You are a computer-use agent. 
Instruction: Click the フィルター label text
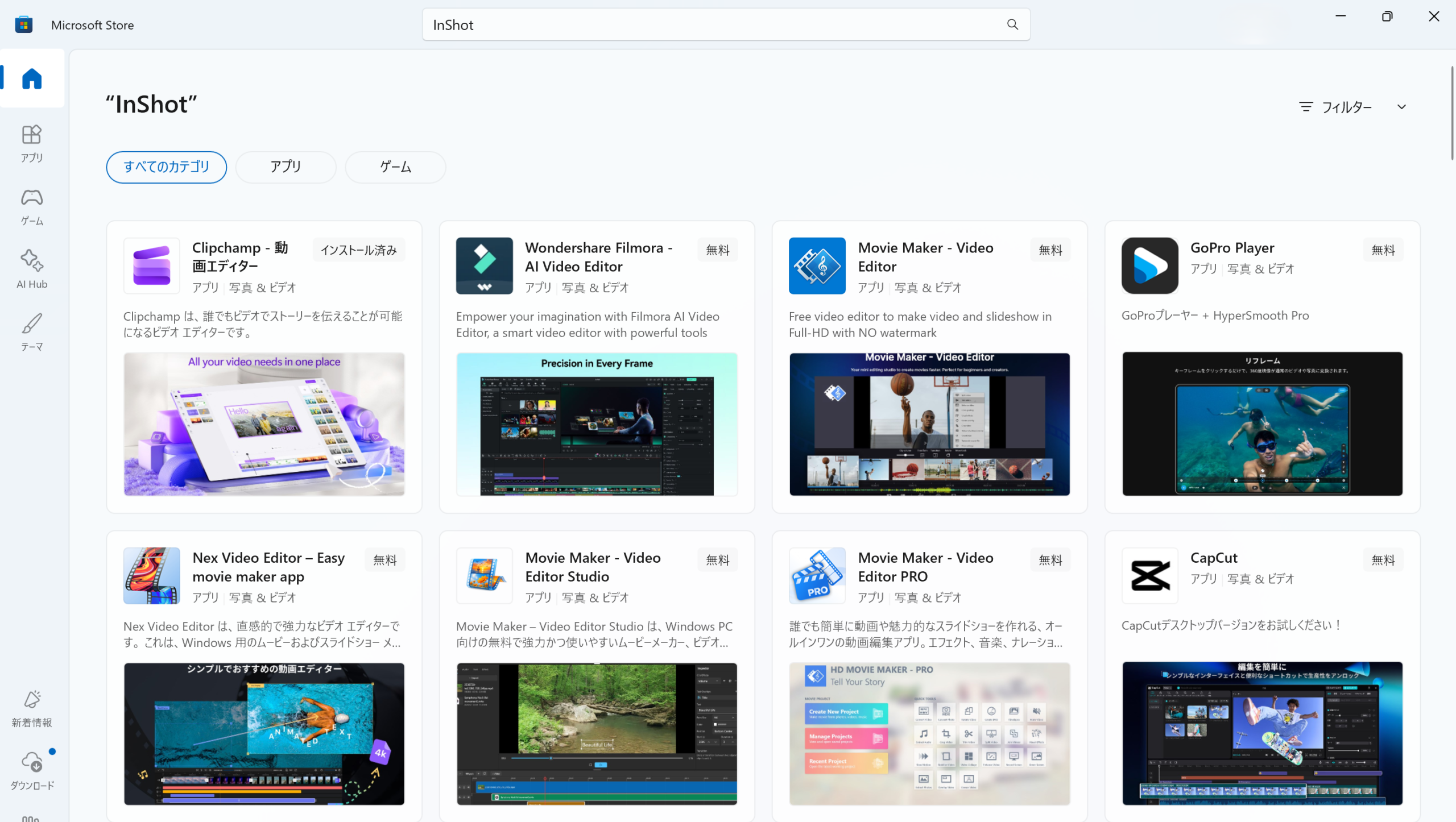[1346, 107]
